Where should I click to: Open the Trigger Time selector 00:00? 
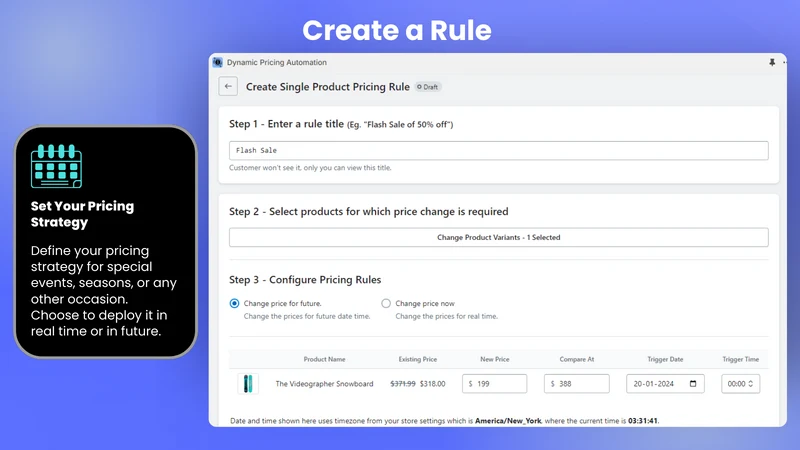[x=740, y=384]
